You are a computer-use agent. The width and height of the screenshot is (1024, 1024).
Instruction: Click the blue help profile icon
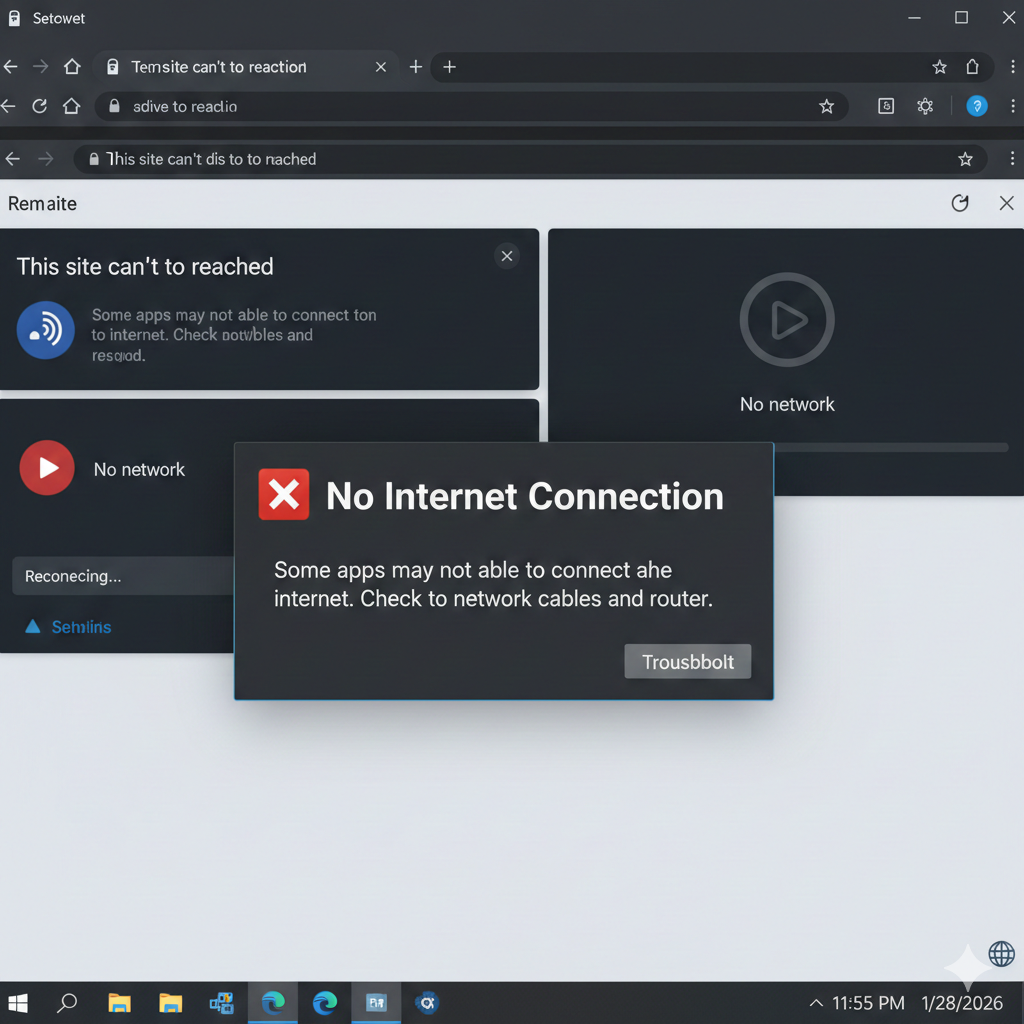[x=977, y=106]
